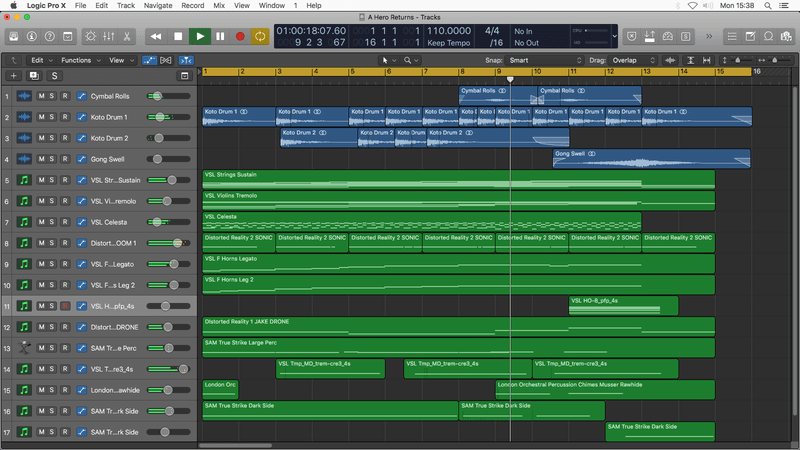
Task: Rewind the playhead
Action: tap(156, 36)
